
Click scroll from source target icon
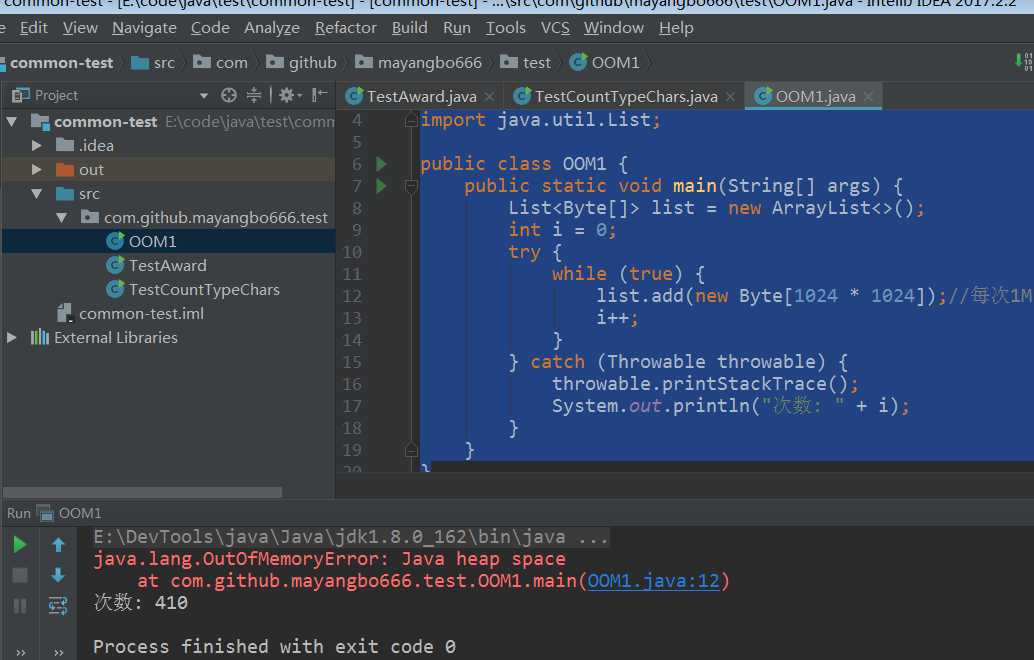(229, 96)
